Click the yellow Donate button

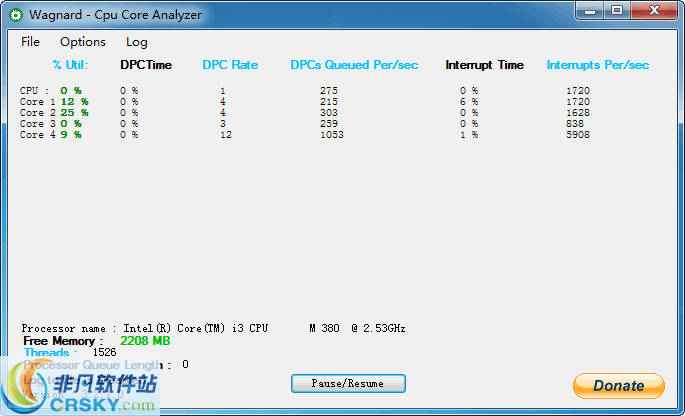[619, 385]
